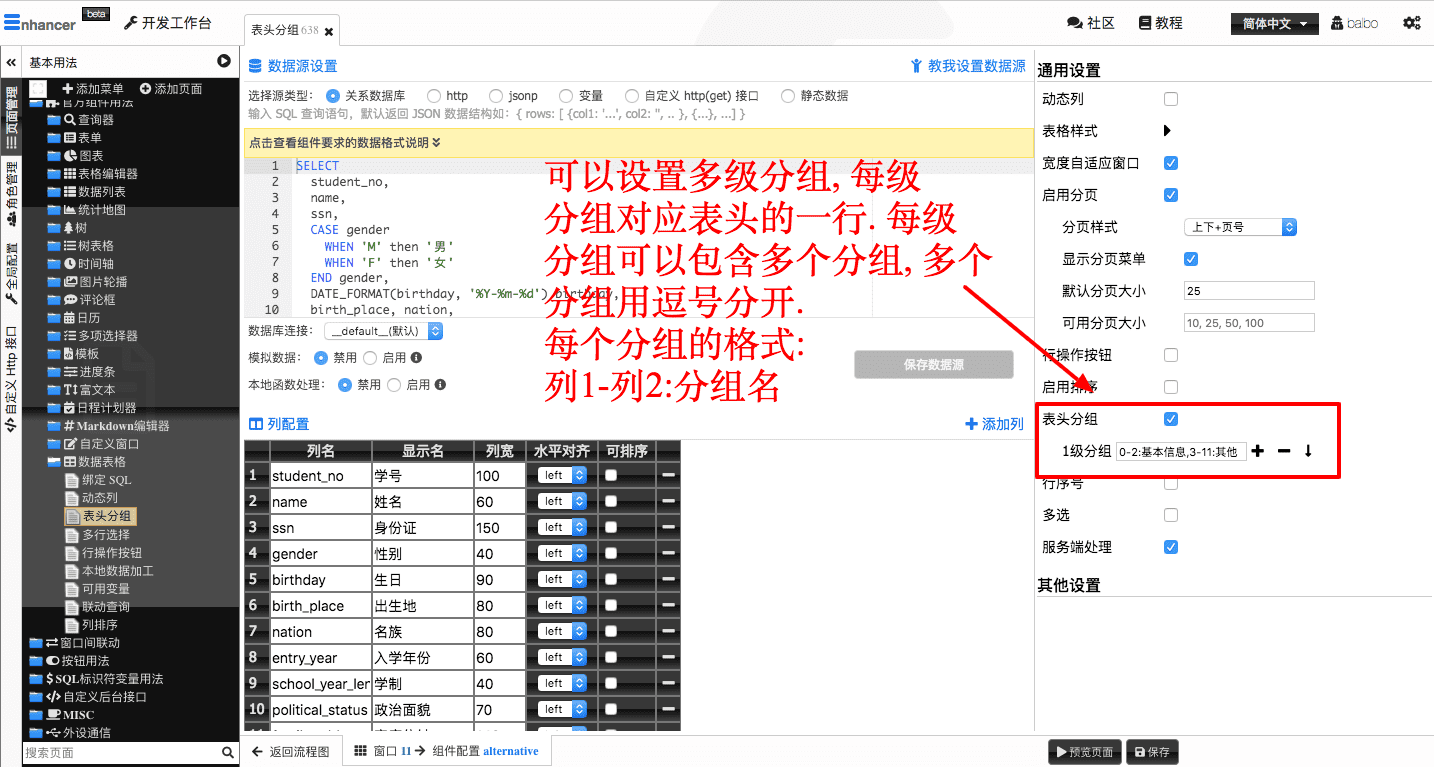Image resolution: width=1434 pixels, height=767 pixels.
Task: Close the 表头分组 tab with the x icon
Action: (x=329, y=32)
